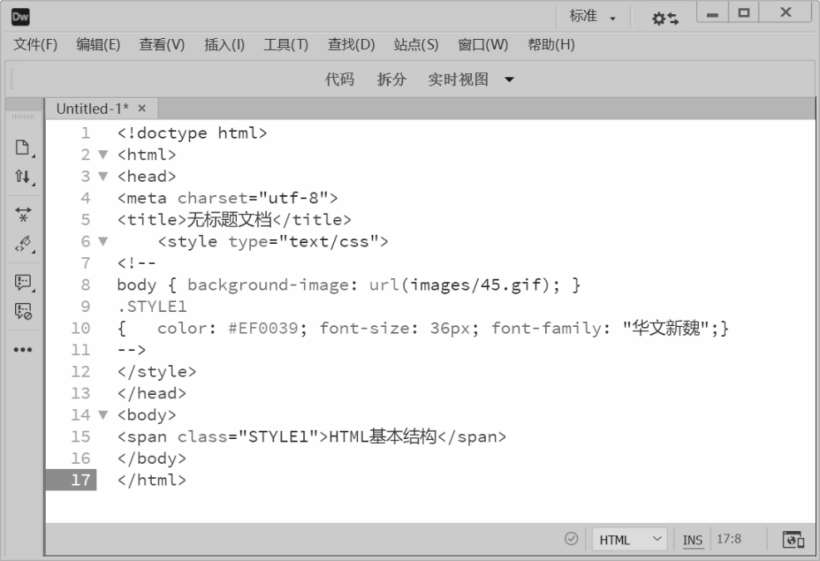The height and width of the screenshot is (561, 820).
Task: Collapse the style block on line 6
Action: (x=102, y=241)
